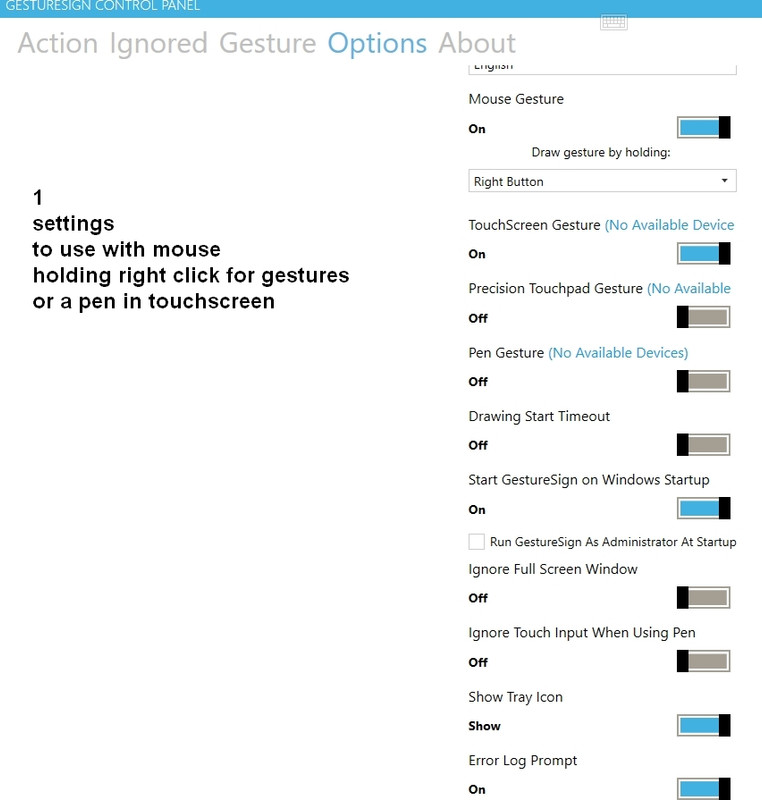Disable the Error Log Prompt toggle
The width and height of the screenshot is (762, 800).
tap(703, 789)
